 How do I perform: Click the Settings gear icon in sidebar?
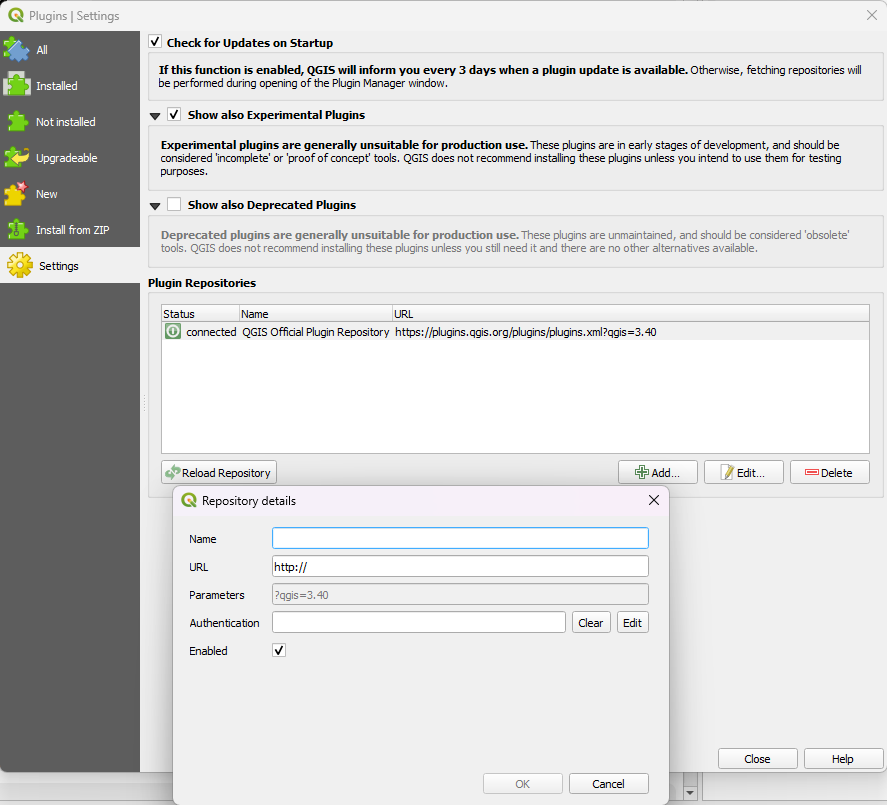click(20, 265)
